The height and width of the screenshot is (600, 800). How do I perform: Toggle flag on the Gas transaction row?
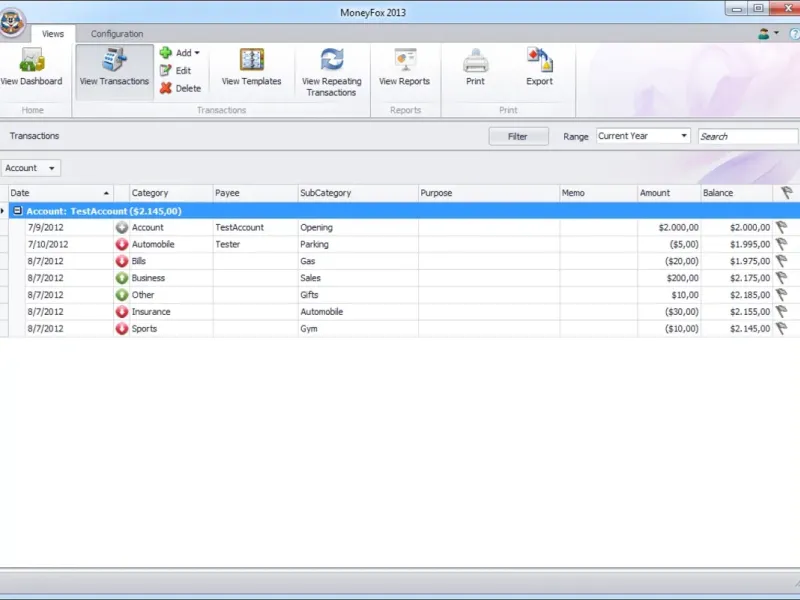(781, 261)
